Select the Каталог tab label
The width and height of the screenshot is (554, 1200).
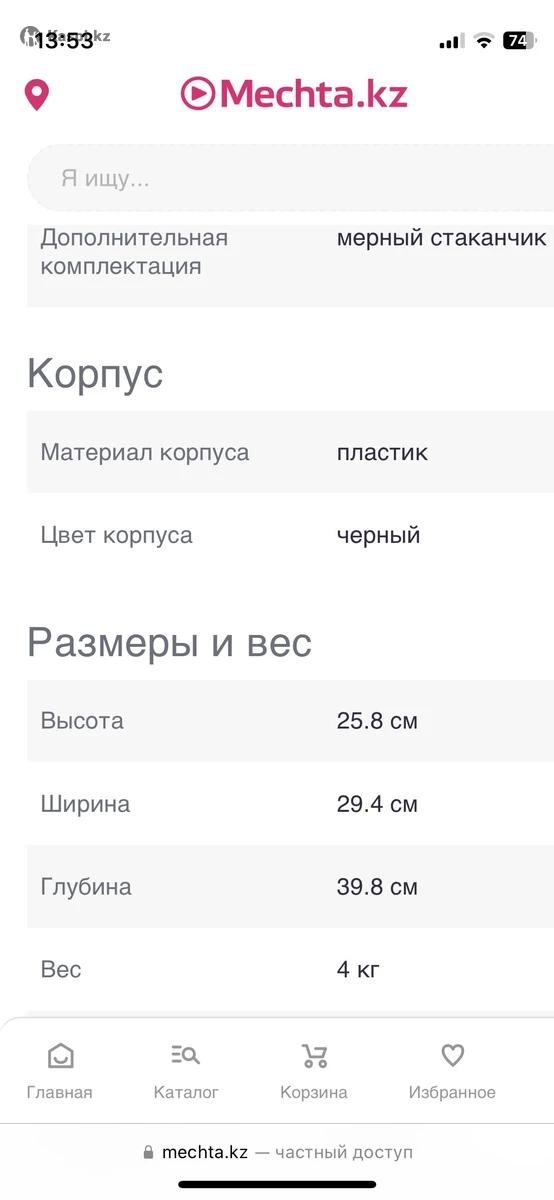(x=186, y=1092)
